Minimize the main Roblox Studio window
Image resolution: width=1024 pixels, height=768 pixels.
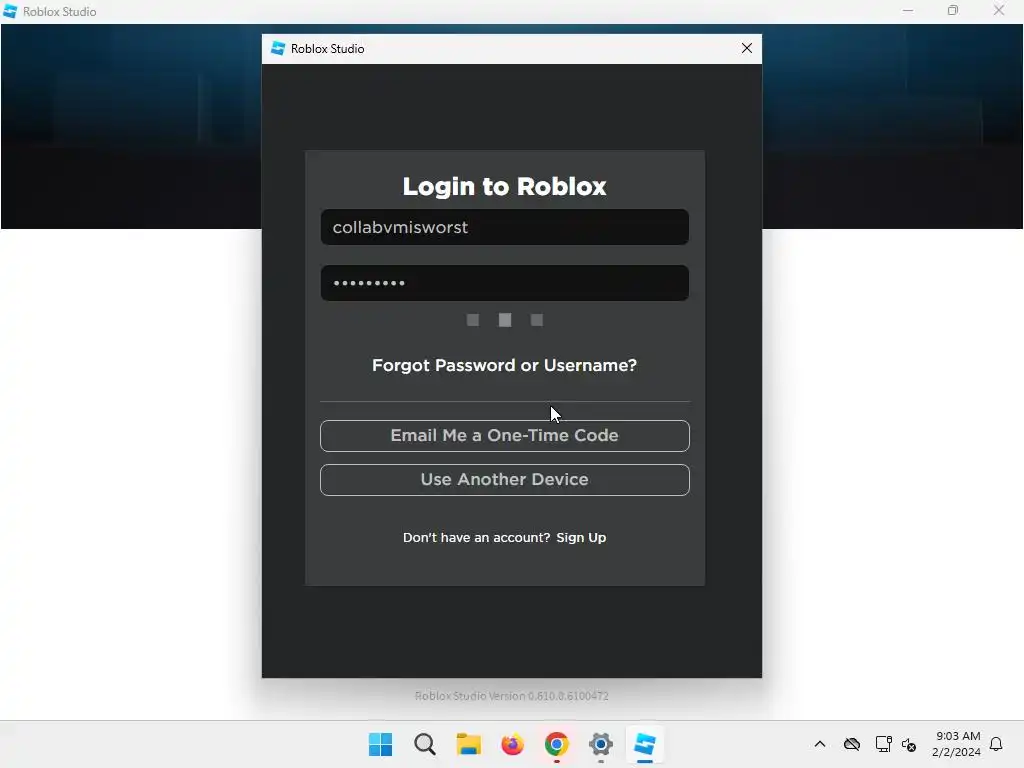[x=908, y=11]
